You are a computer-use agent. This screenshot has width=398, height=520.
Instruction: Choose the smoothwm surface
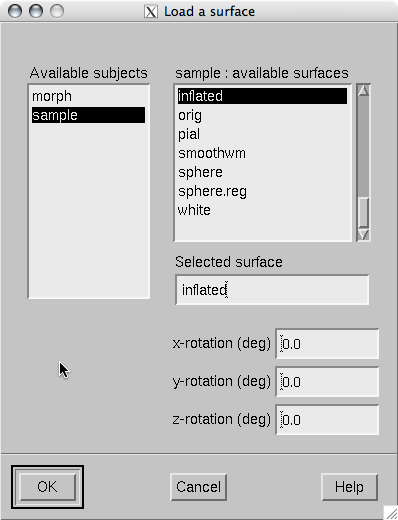point(262,153)
